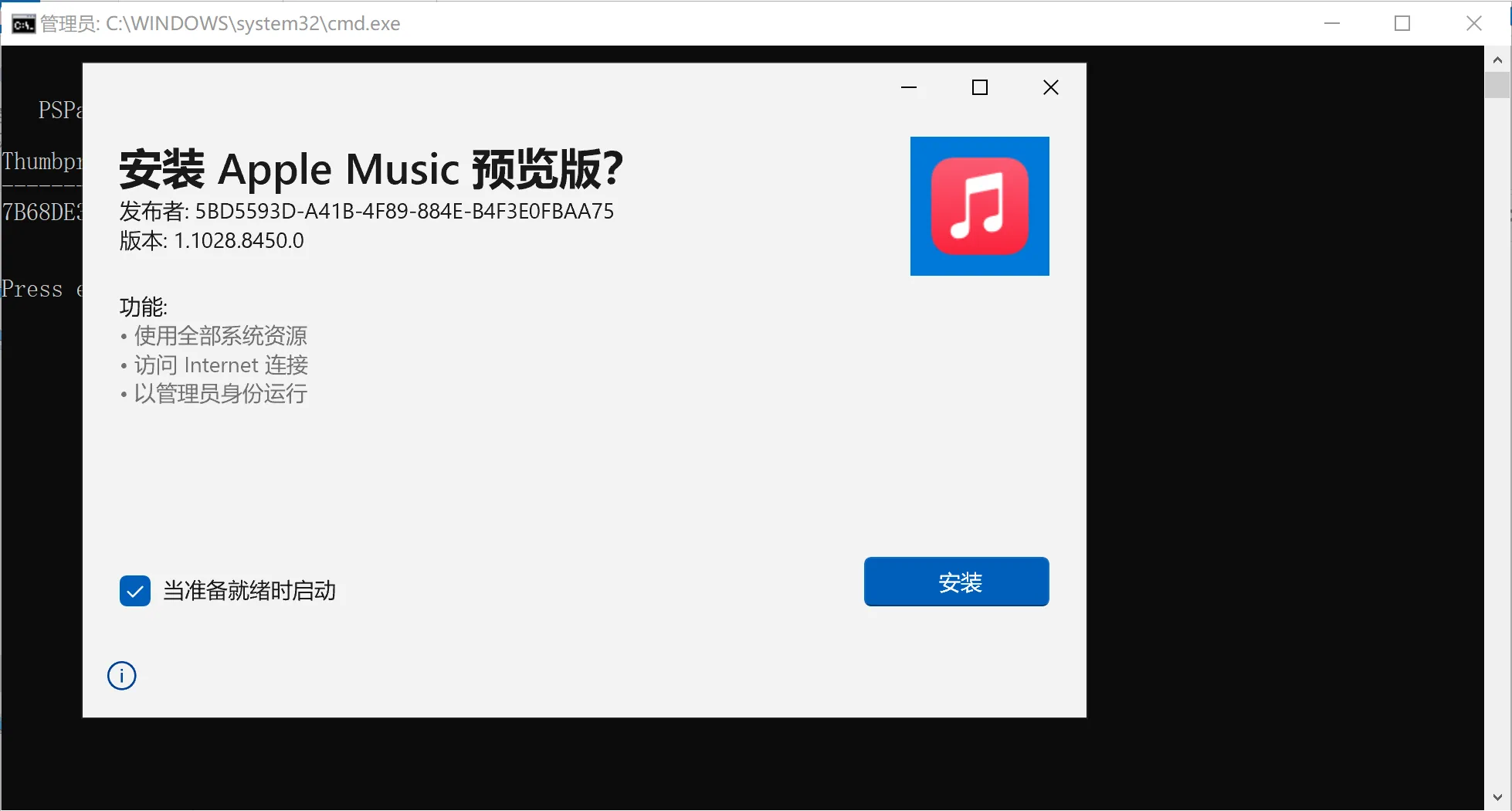The width and height of the screenshot is (1512, 811).
Task: Click the 安装 Apple Music 预览版 heading
Action: 371,169
